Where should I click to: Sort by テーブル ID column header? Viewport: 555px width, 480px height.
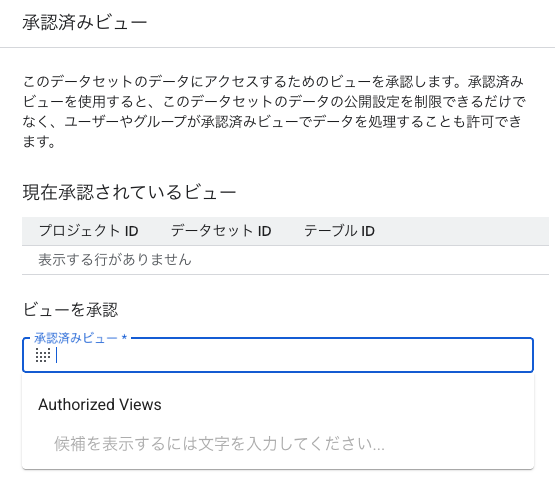[x=339, y=231]
